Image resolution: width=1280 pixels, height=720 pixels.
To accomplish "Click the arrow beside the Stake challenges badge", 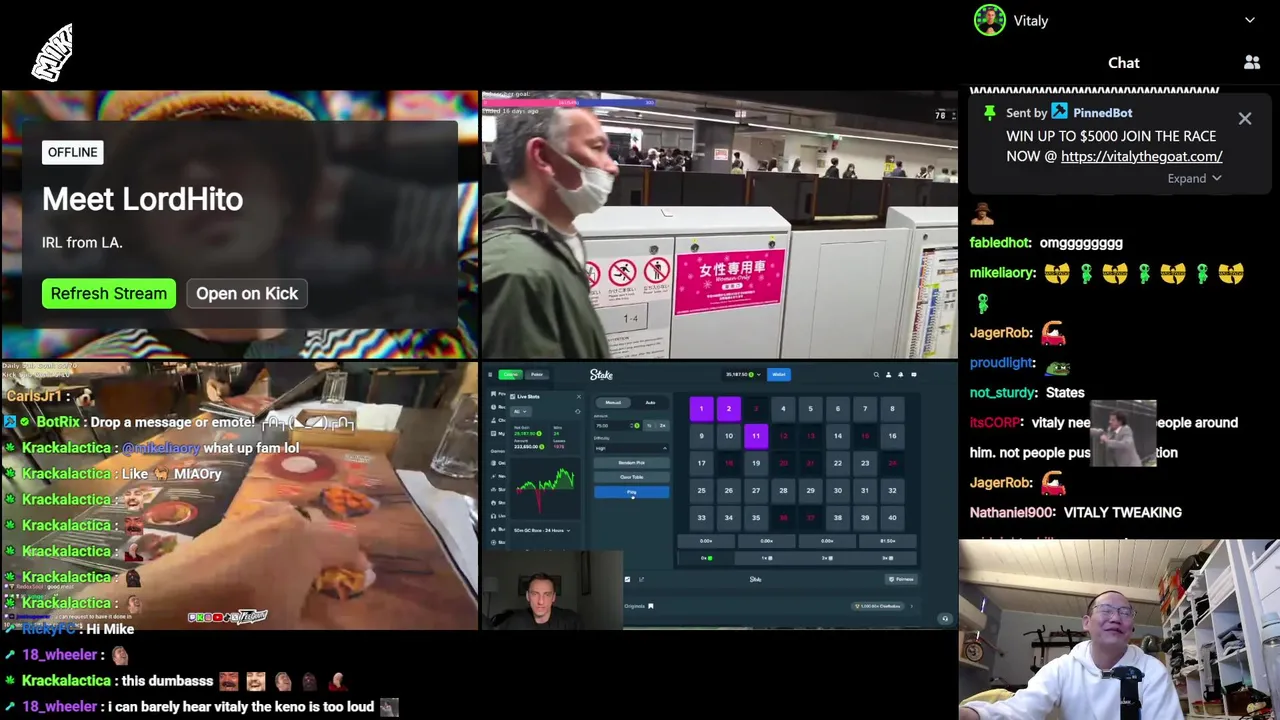I will [x=912, y=606].
